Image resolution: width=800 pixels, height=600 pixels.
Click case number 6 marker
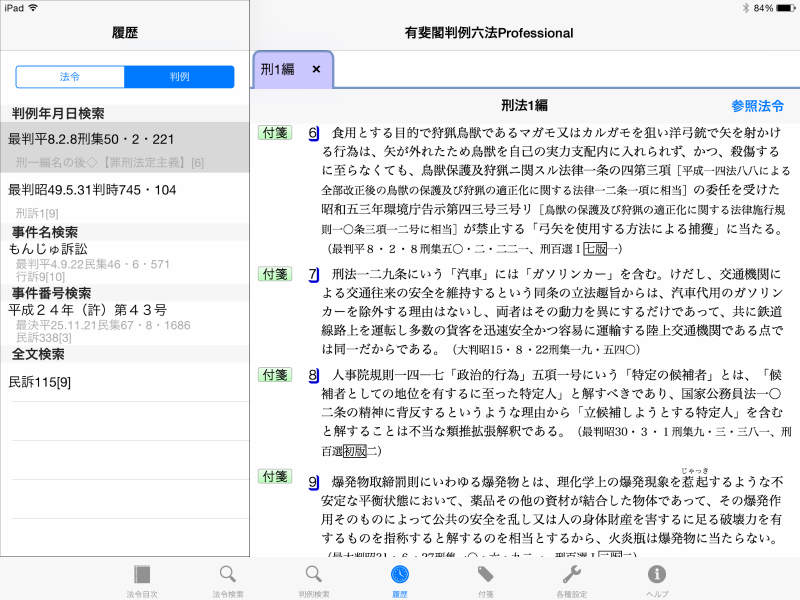[313, 134]
